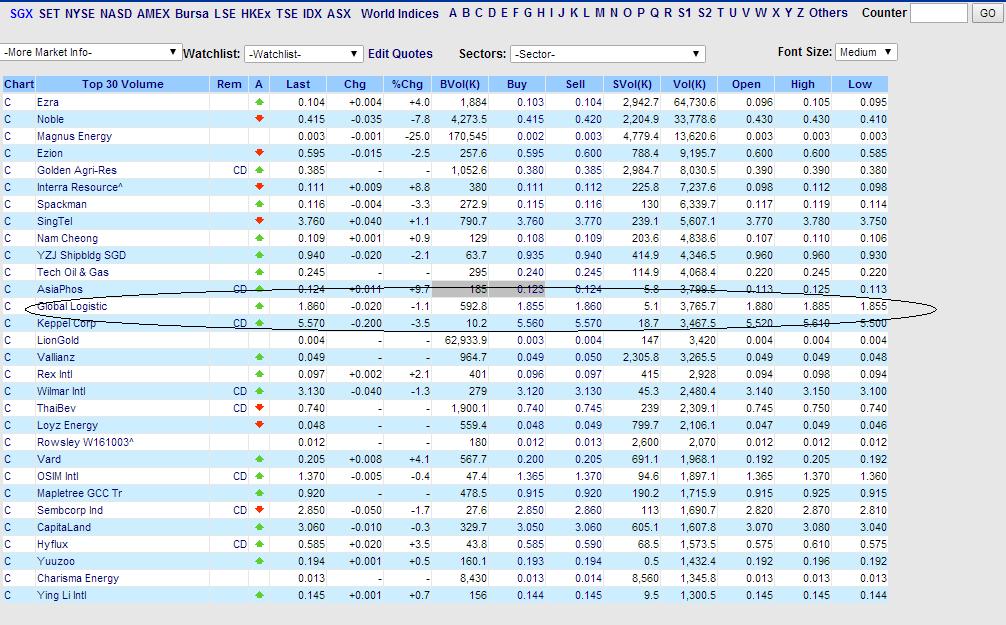Sort table by %Chg column header
The image size is (1006, 625).
407,84
